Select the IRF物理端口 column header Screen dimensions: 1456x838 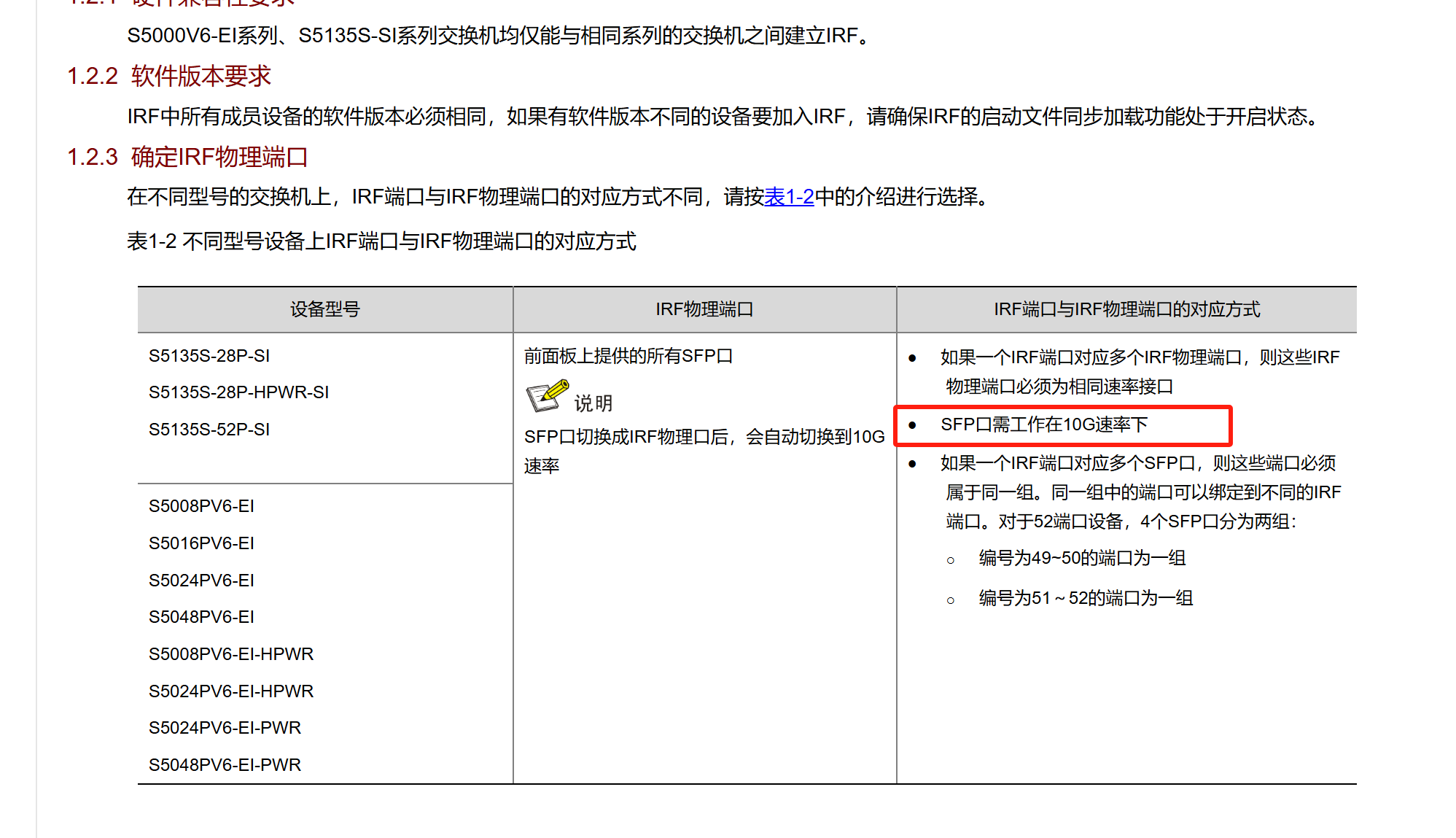(x=704, y=310)
